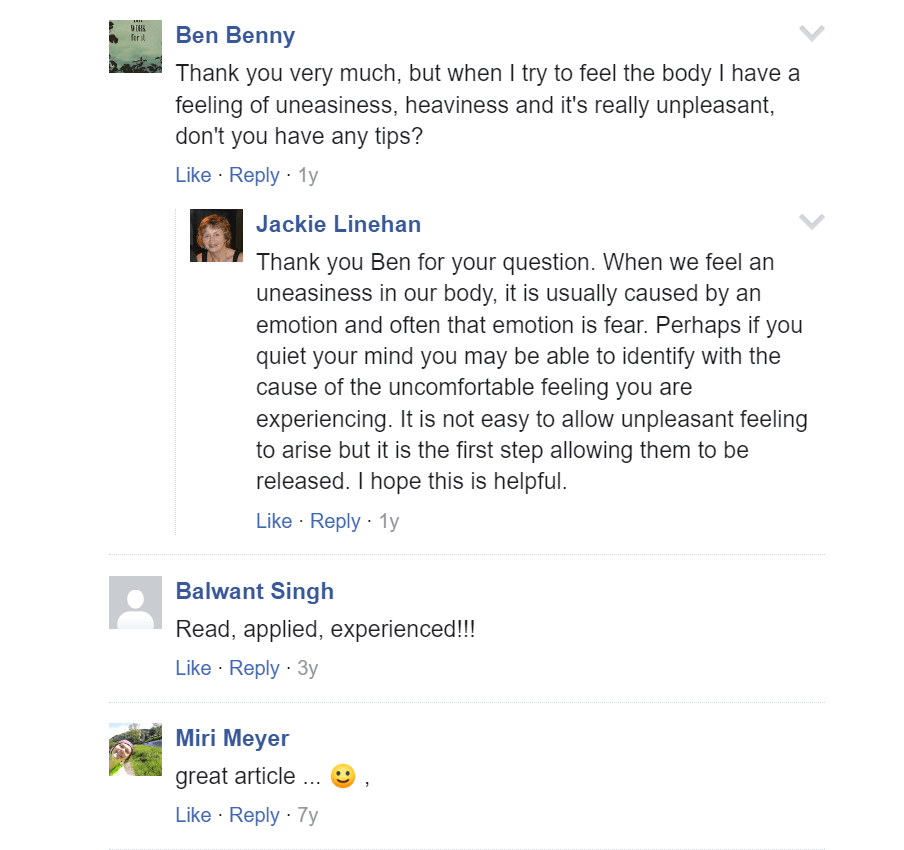Click the 7y timestamp on Miri Meyer's comment
Image resolution: width=904 pixels, height=850 pixels.
point(307,815)
